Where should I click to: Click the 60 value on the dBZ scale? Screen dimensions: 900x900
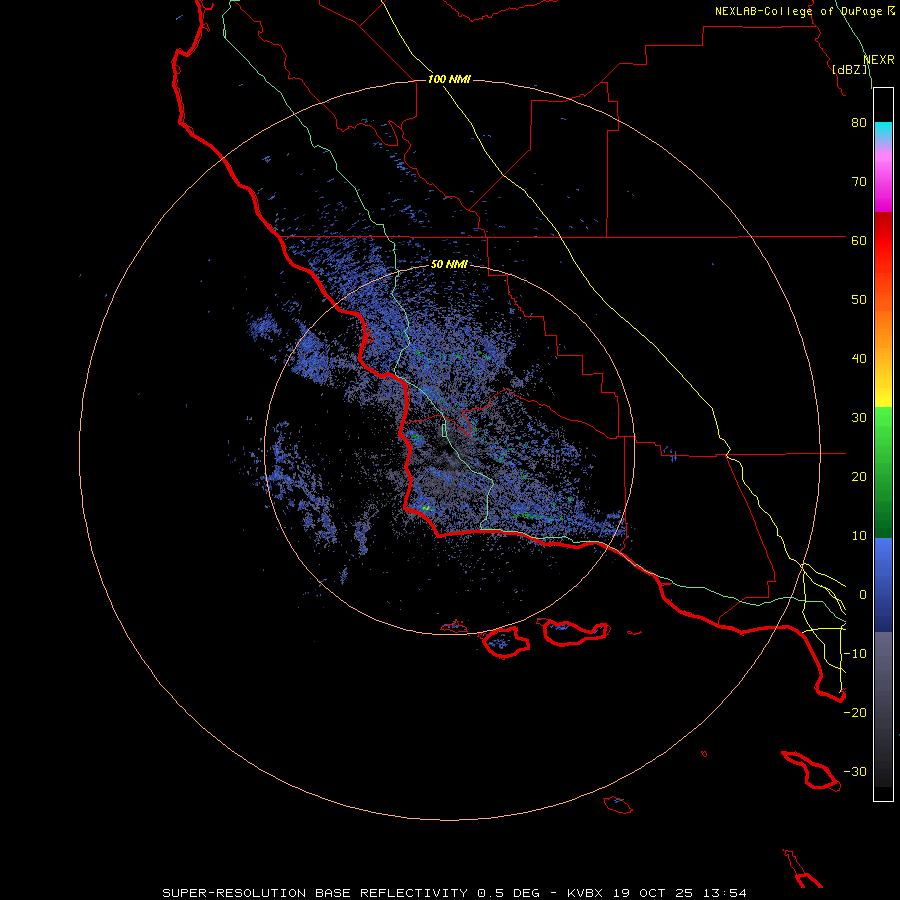click(x=859, y=240)
